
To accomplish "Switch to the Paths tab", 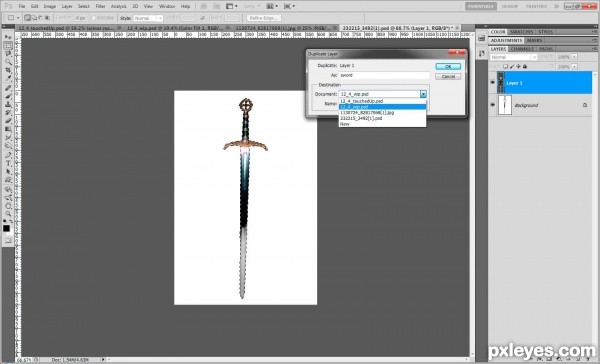I will [x=545, y=49].
